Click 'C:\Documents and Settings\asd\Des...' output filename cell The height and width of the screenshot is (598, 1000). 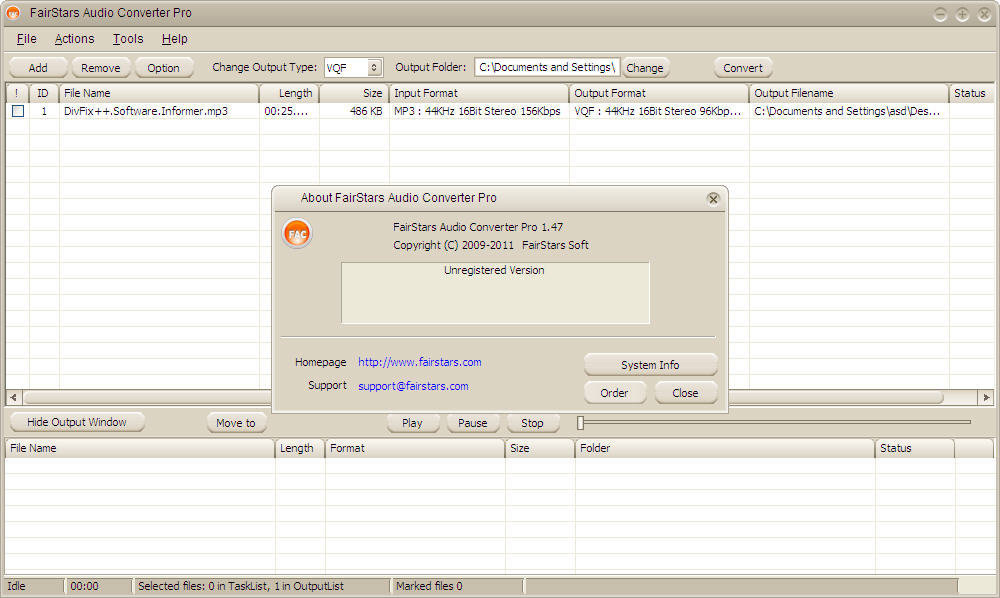coord(847,111)
